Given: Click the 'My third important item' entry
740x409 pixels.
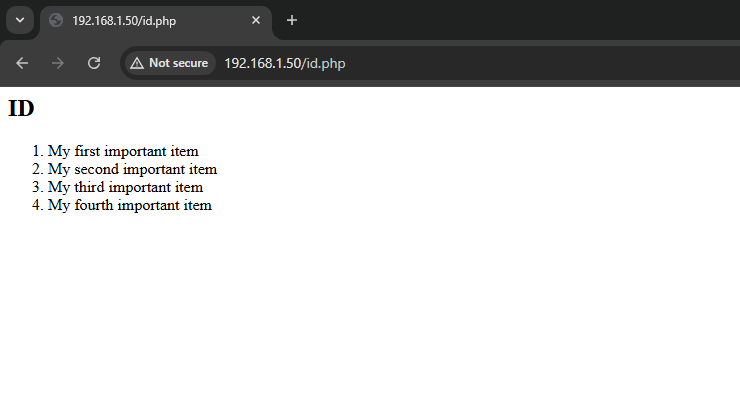Looking at the screenshot, I should pyautogui.click(x=125, y=187).
